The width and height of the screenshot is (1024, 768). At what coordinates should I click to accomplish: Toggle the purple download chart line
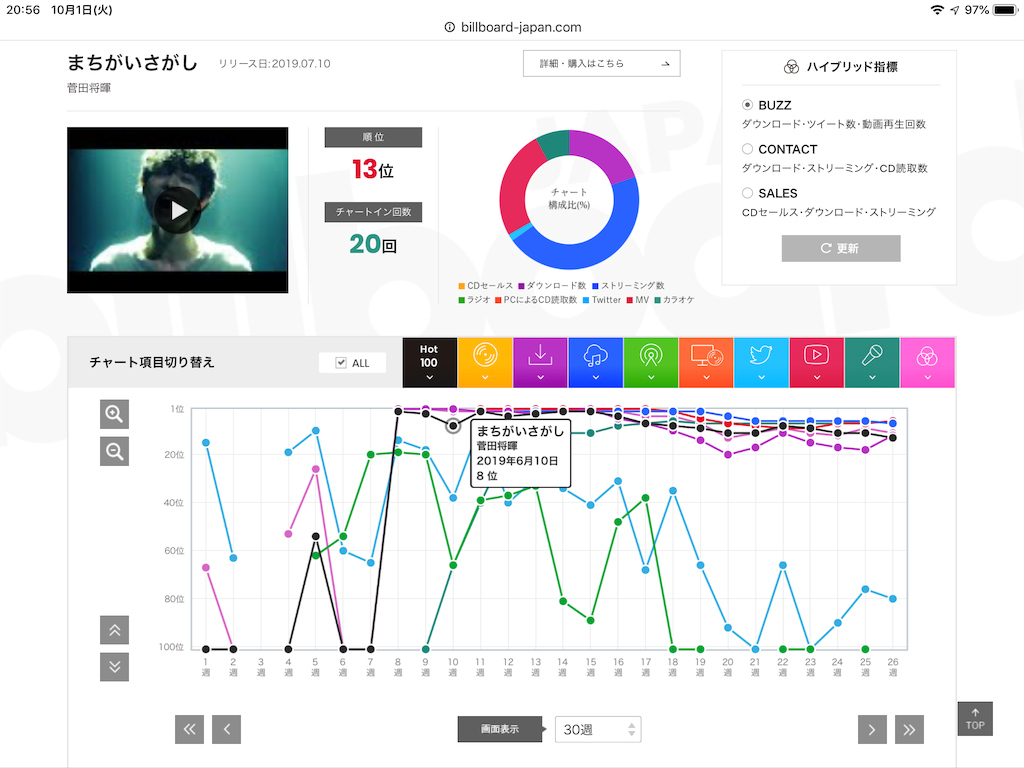click(540, 362)
